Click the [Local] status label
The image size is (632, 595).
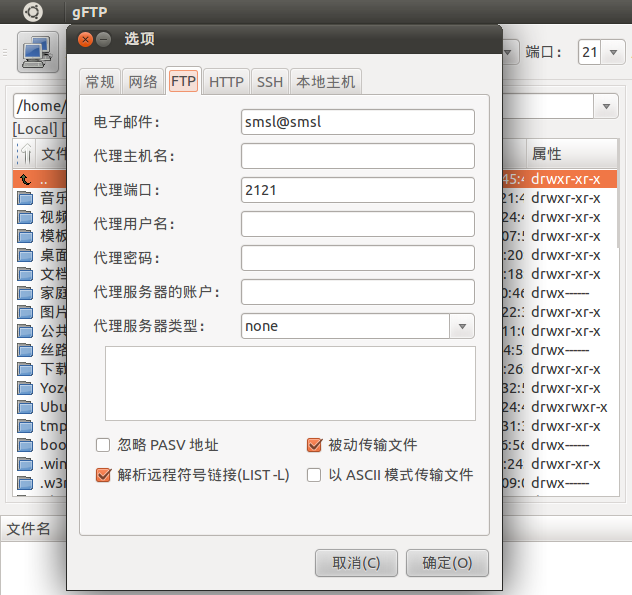pyautogui.click(x=35, y=129)
